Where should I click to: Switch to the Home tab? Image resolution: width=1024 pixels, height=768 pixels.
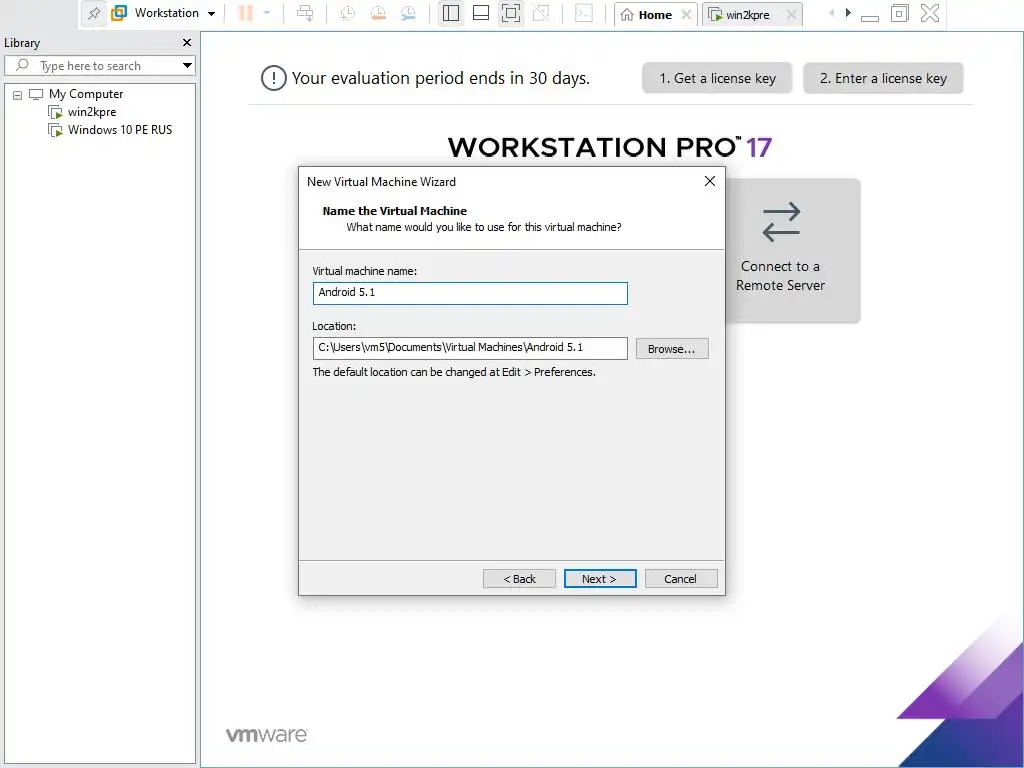tap(654, 15)
